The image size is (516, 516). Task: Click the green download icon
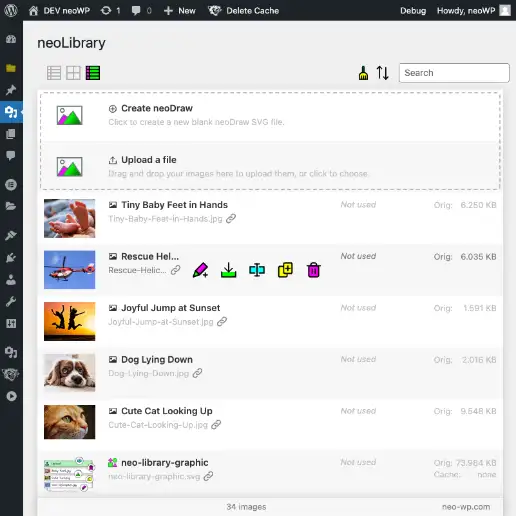point(229,270)
